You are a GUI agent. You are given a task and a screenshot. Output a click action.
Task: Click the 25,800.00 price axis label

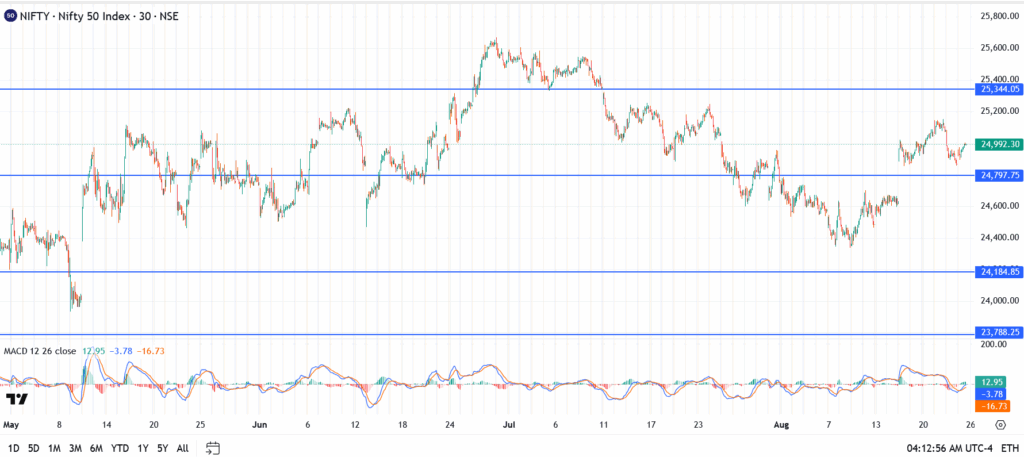click(x=1000, y=16)
